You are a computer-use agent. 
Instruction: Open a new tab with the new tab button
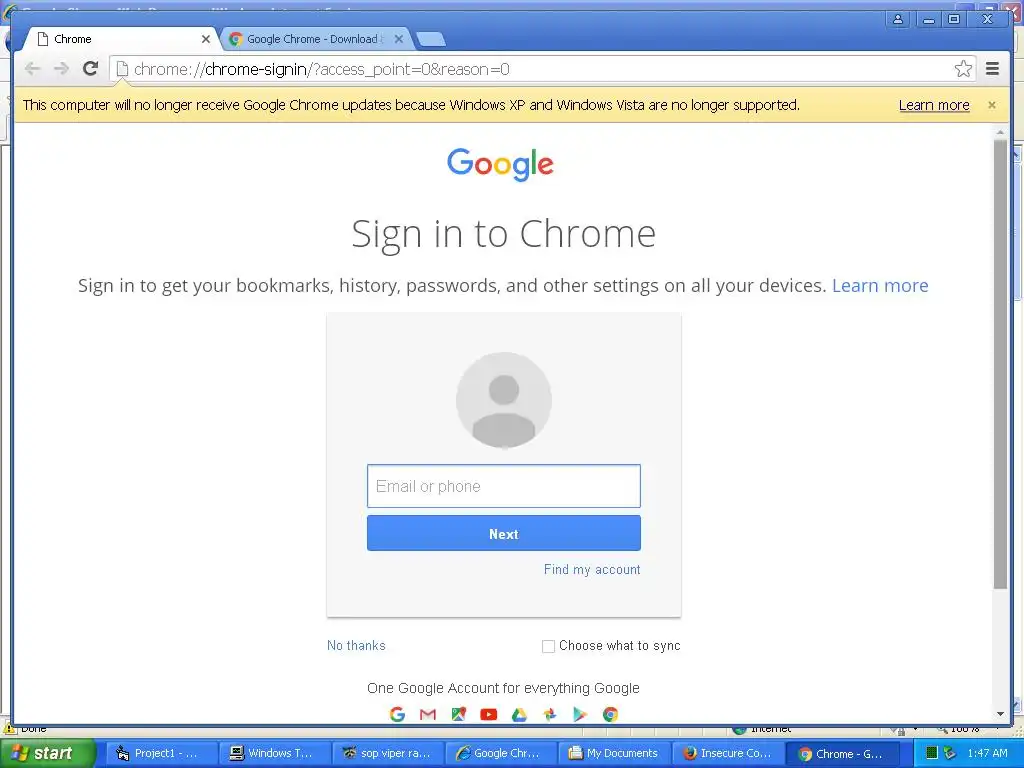(431, 39)
